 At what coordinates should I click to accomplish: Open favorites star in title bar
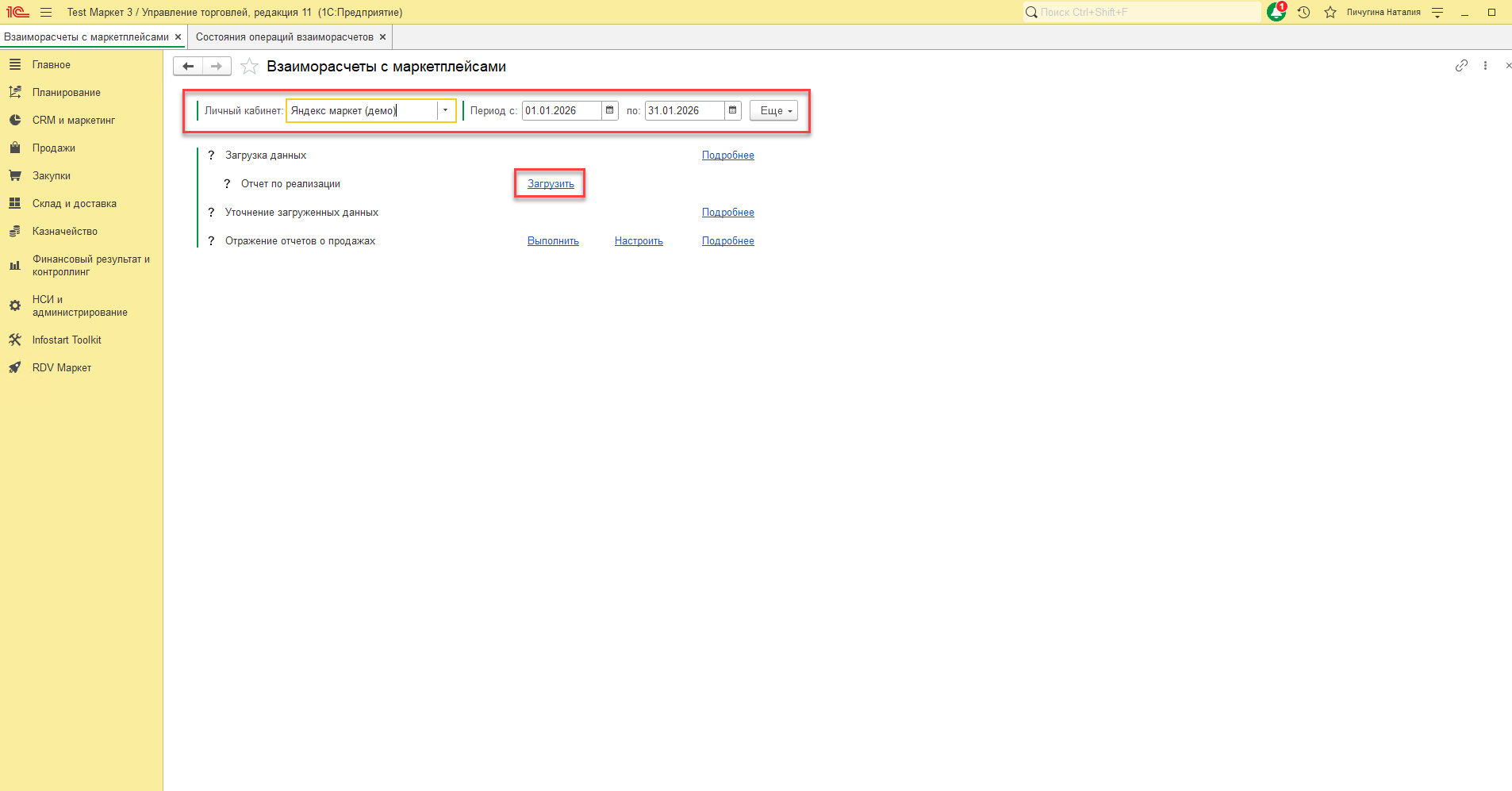[1330, 12]
